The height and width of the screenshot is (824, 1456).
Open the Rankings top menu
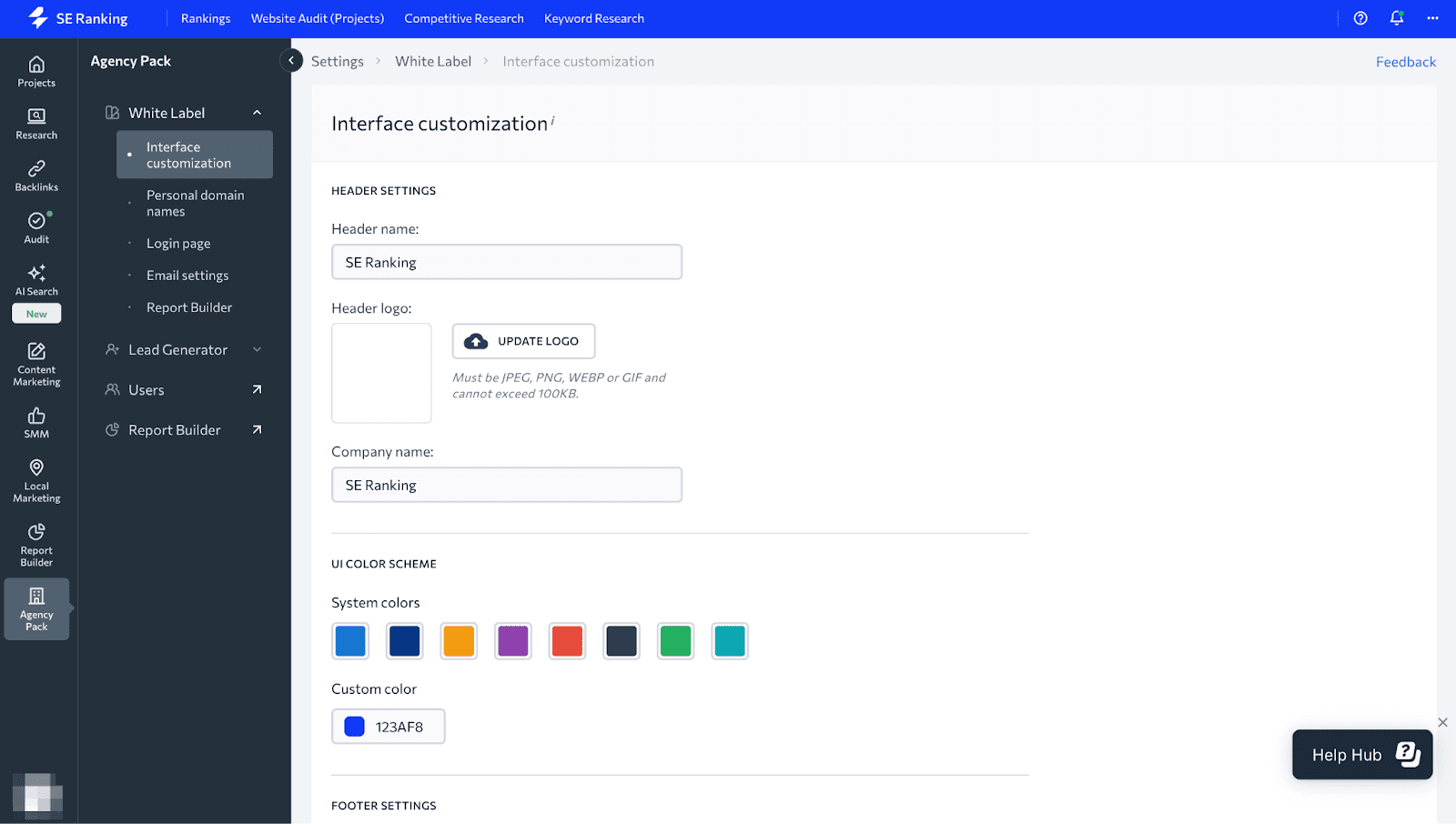(206, 18)
